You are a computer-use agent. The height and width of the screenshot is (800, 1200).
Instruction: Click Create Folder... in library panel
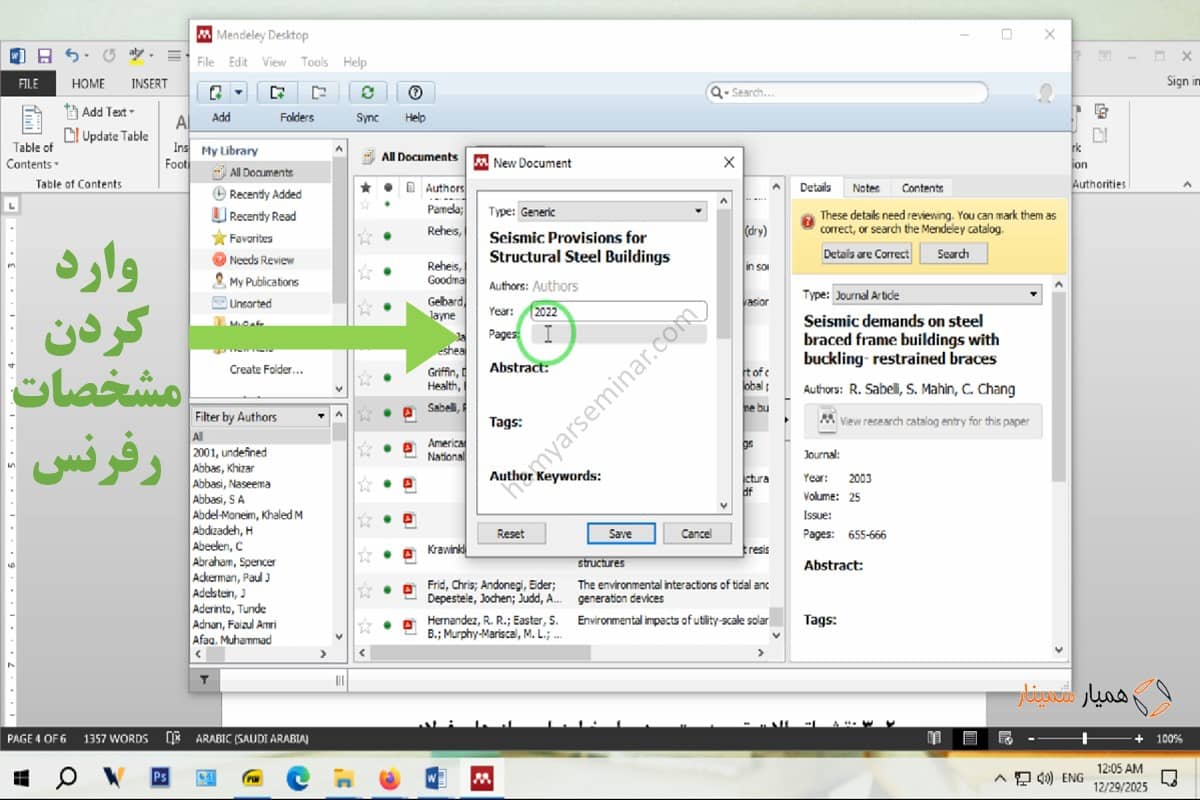coord(266,369)
